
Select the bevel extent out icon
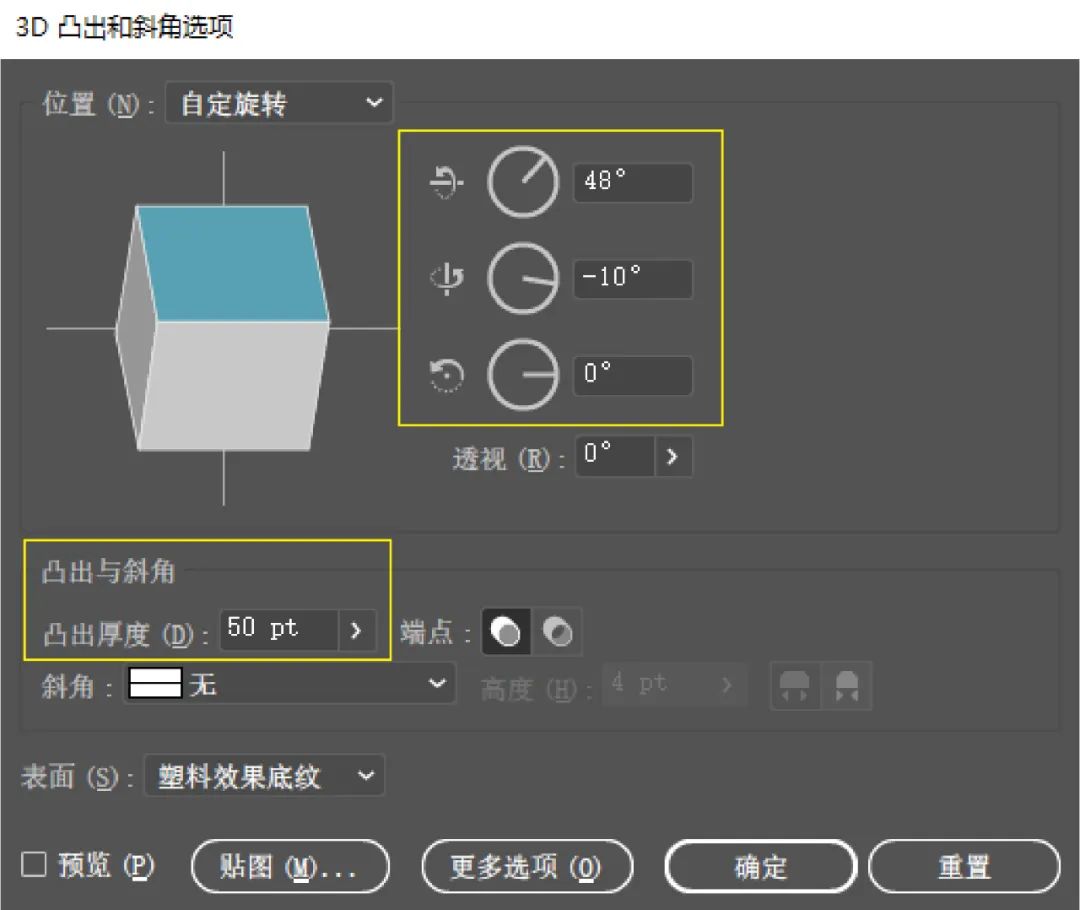pyautogui.click(x=794, y=685)
